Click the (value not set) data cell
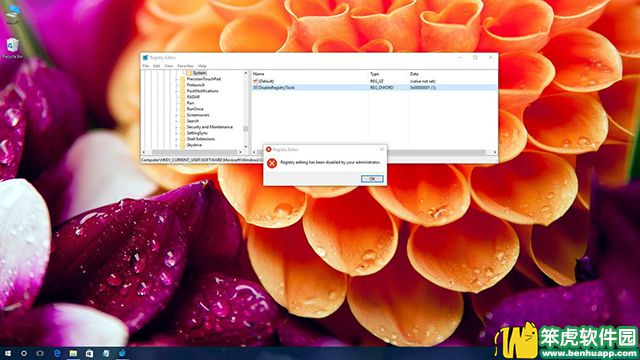 tap(422, 81)
